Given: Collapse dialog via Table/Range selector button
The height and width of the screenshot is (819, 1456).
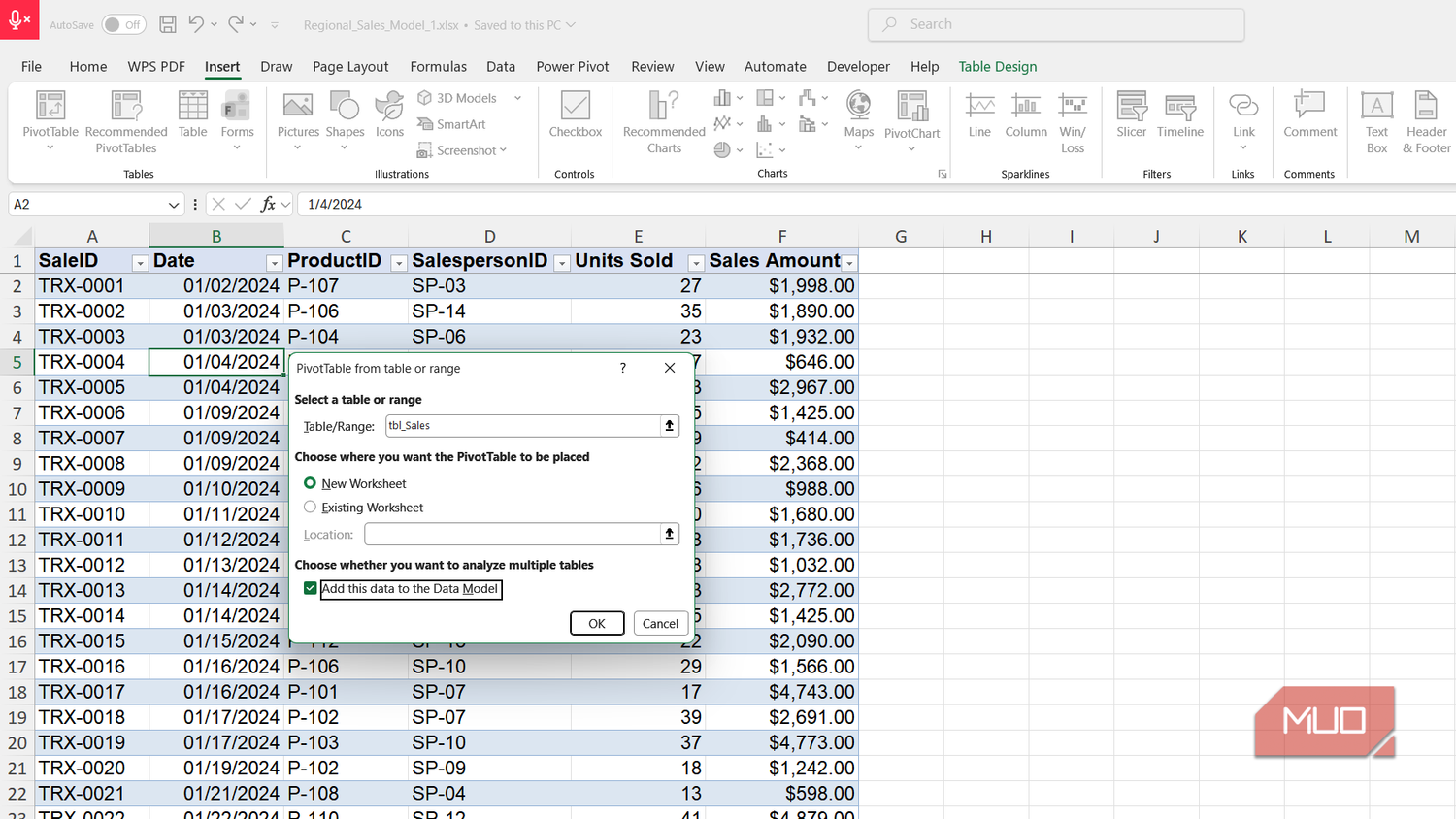Looking at the screenshot, I should 669,425.
